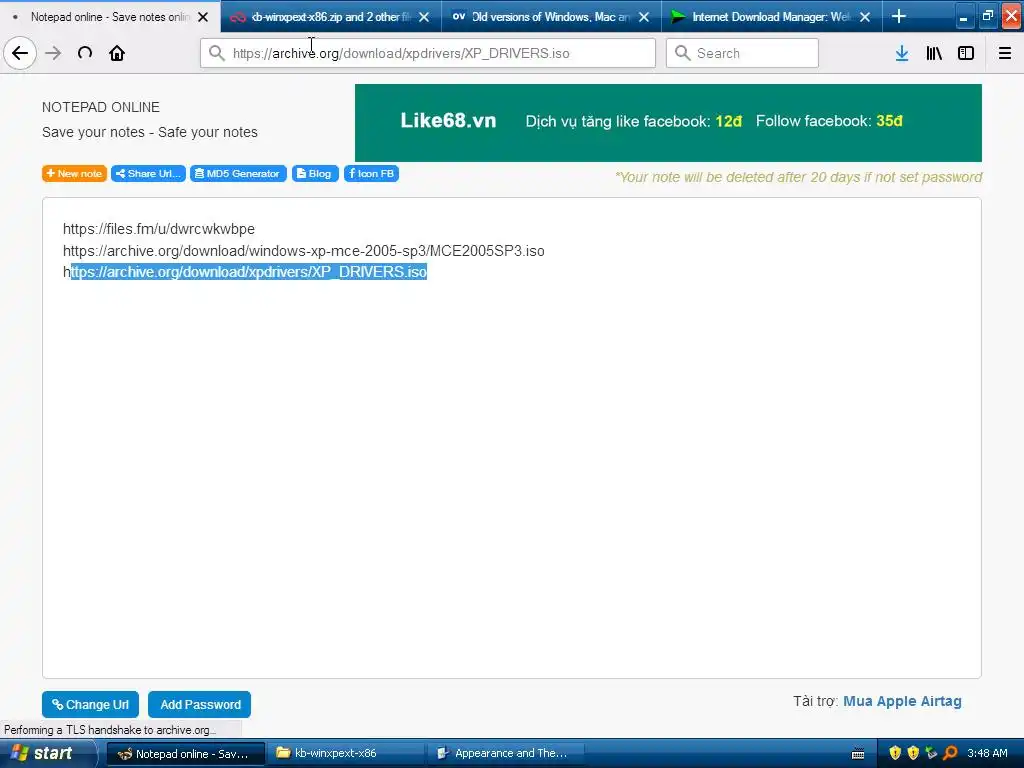Close the Internet Download Manager tab
Screen dimensions: 1024x768
pyautogui.click(x=865, y=17)
